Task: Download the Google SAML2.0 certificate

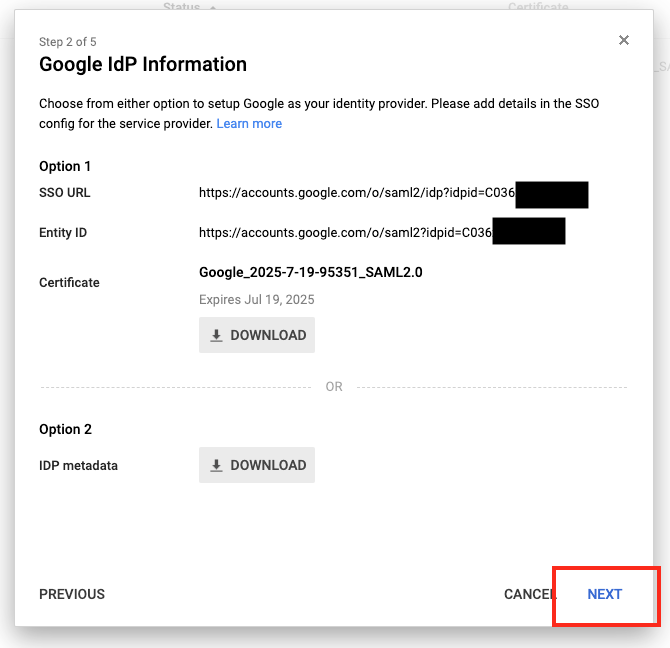Action: click(x=257, y=335)
